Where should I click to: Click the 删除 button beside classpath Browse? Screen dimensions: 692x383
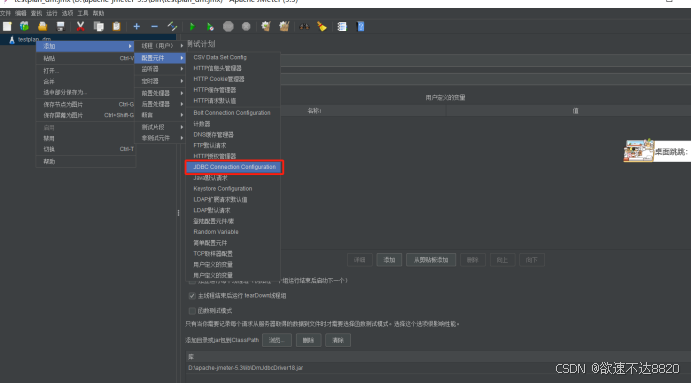[x=308, y=340]
